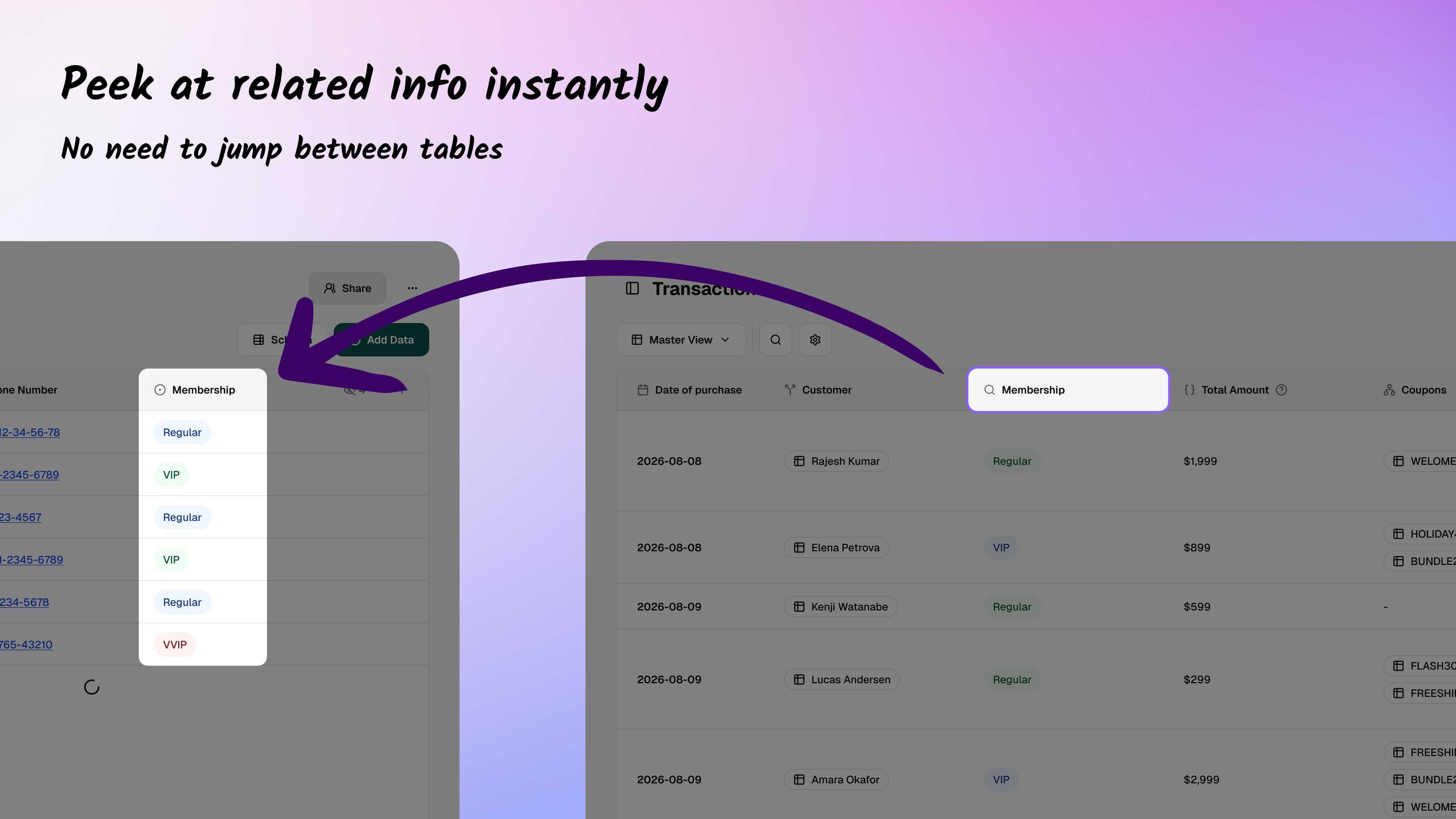The width and height of the screenshot is (1456, 819).
Task: Open the Elena Petrova customer record chip
Action: coord(836,548)
